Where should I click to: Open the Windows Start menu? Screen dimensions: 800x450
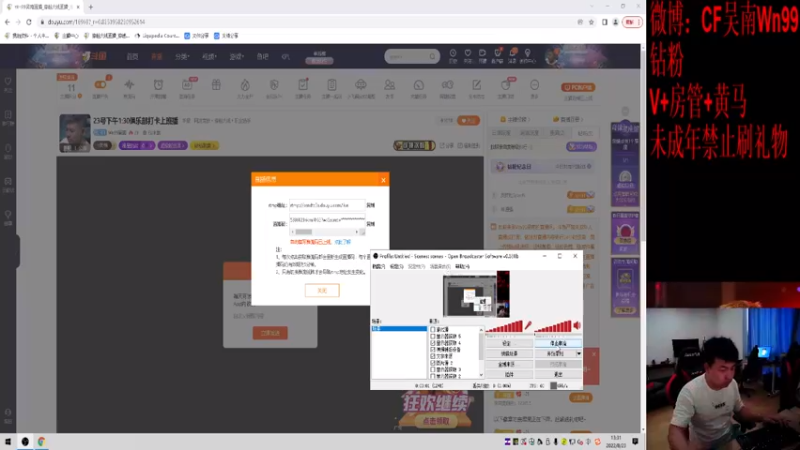[x=8, y=442]
